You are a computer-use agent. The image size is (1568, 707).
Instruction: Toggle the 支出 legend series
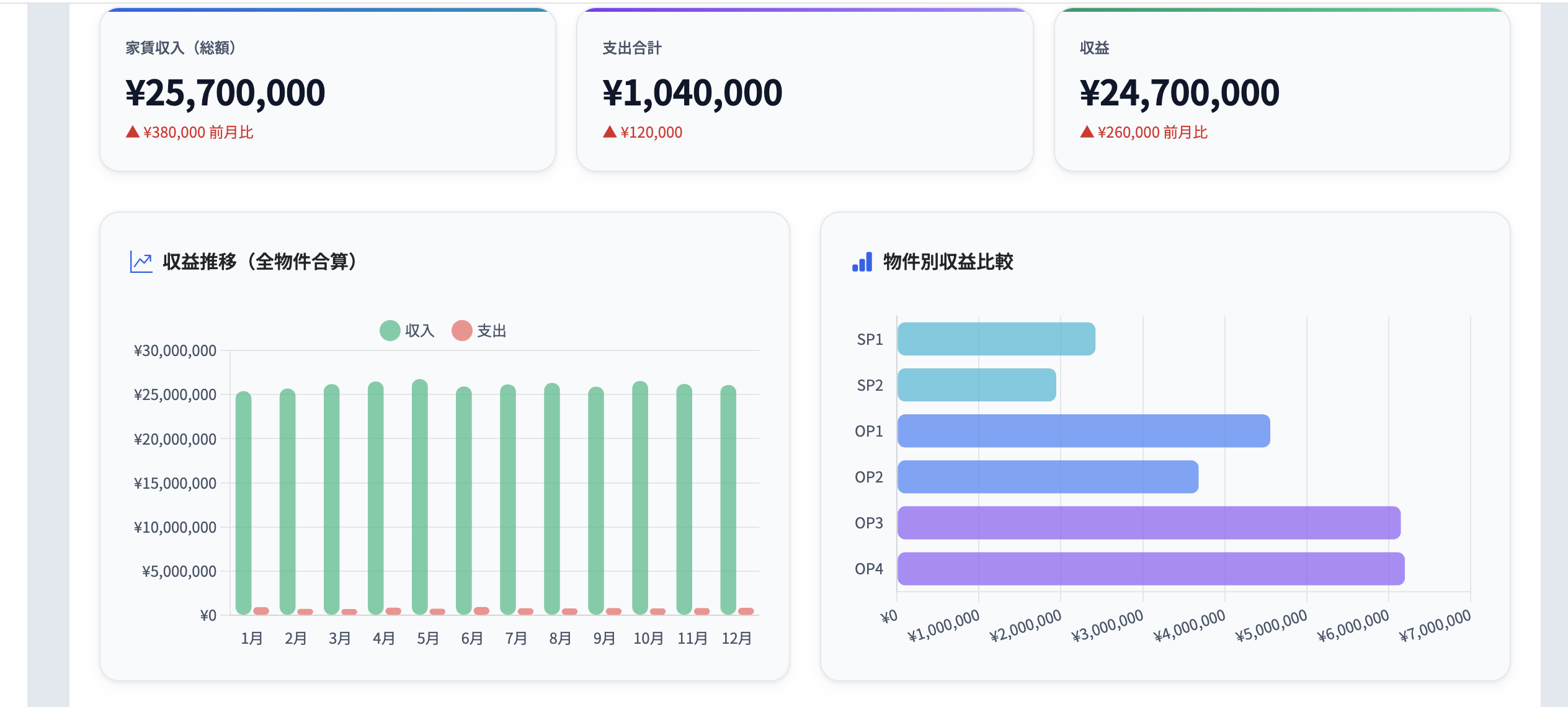(x=491, y=331)
